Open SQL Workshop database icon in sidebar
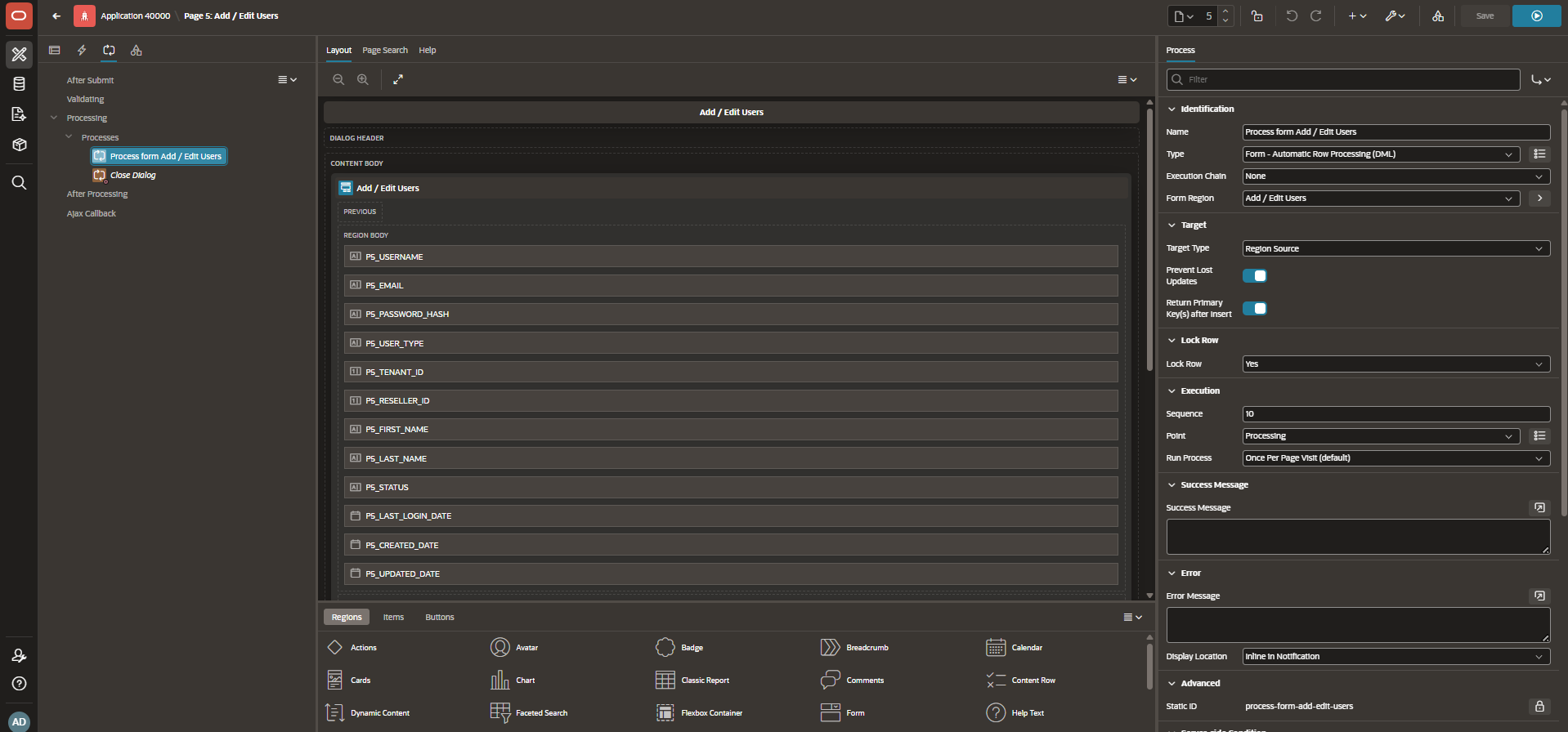 click(x=19, y=84)
